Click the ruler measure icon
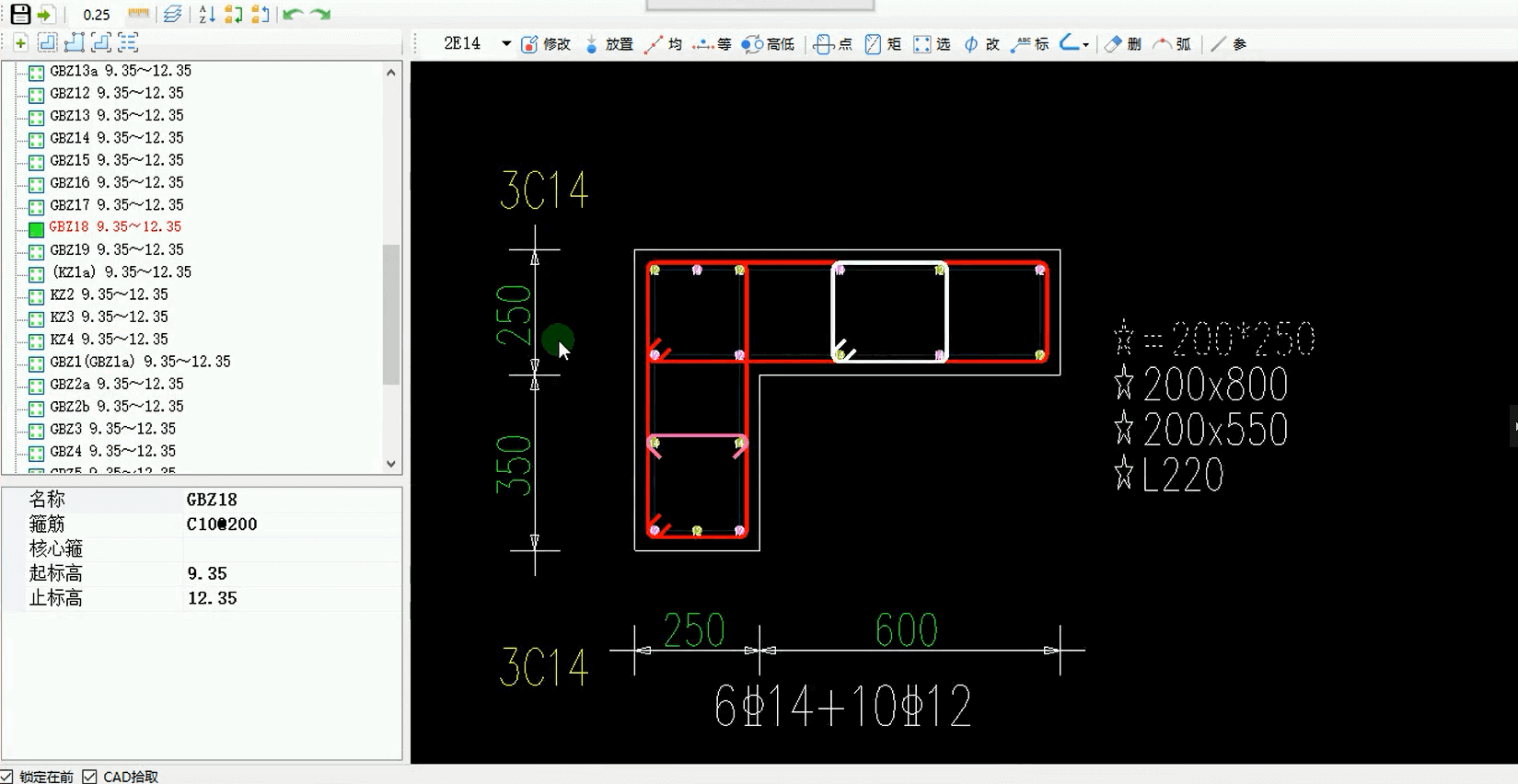This screenshot has height=784, width=1518. (138, 14)
